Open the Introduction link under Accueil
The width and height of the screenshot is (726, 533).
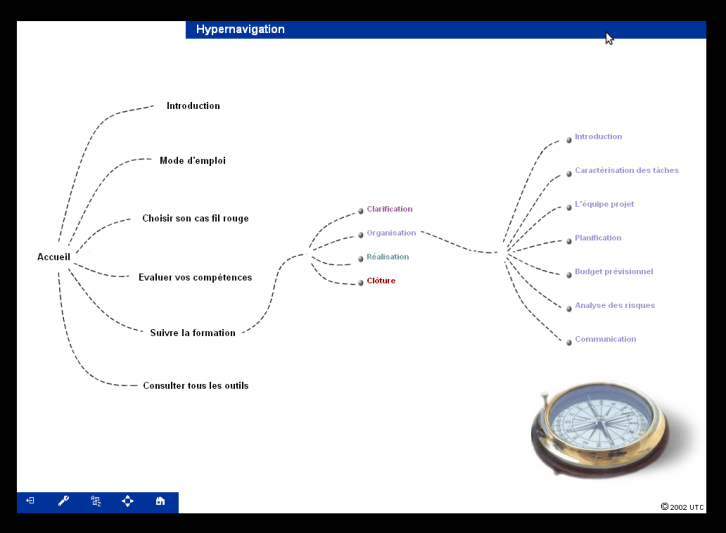(x=193, y=106)
